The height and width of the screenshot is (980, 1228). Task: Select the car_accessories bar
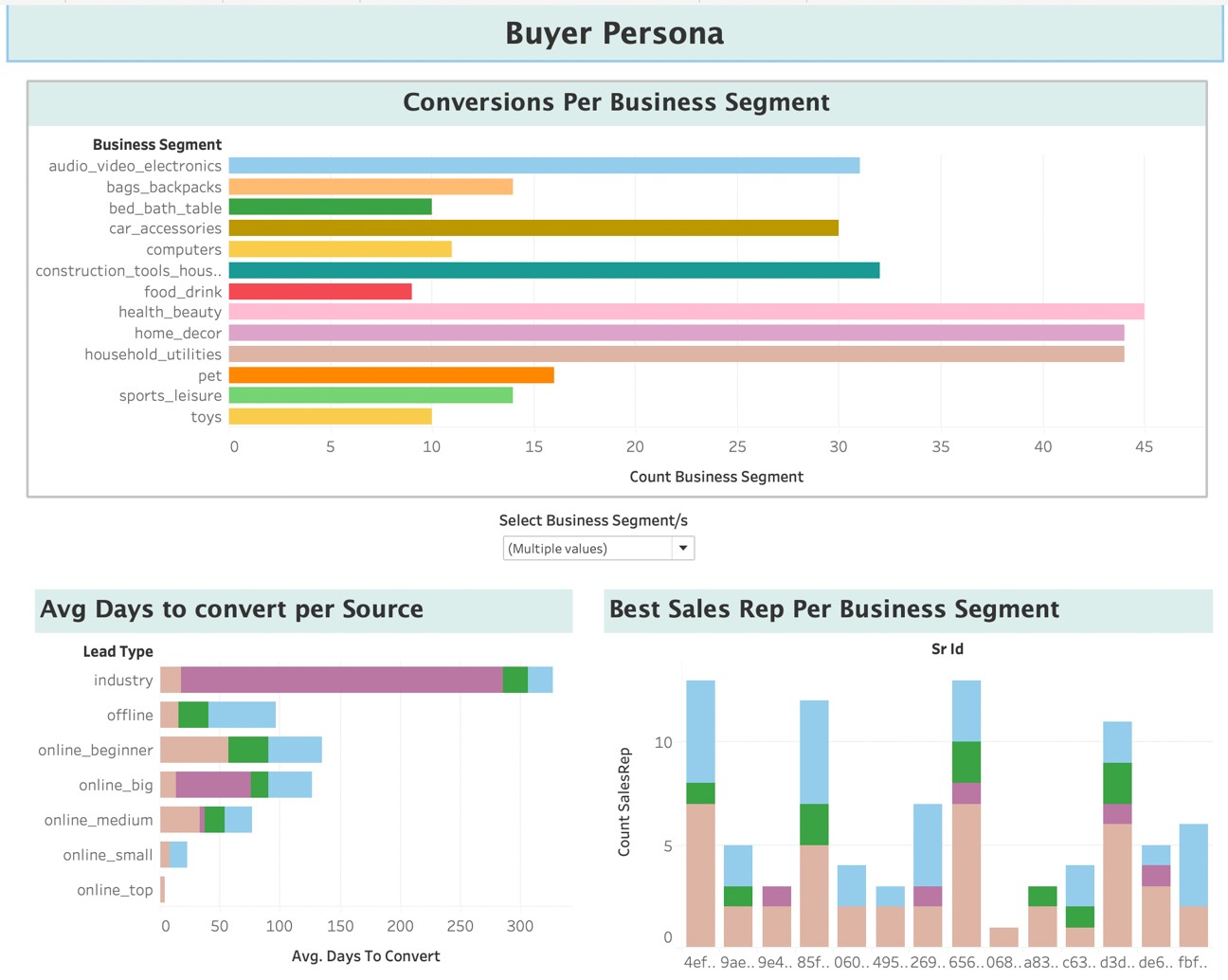(531, 227)
